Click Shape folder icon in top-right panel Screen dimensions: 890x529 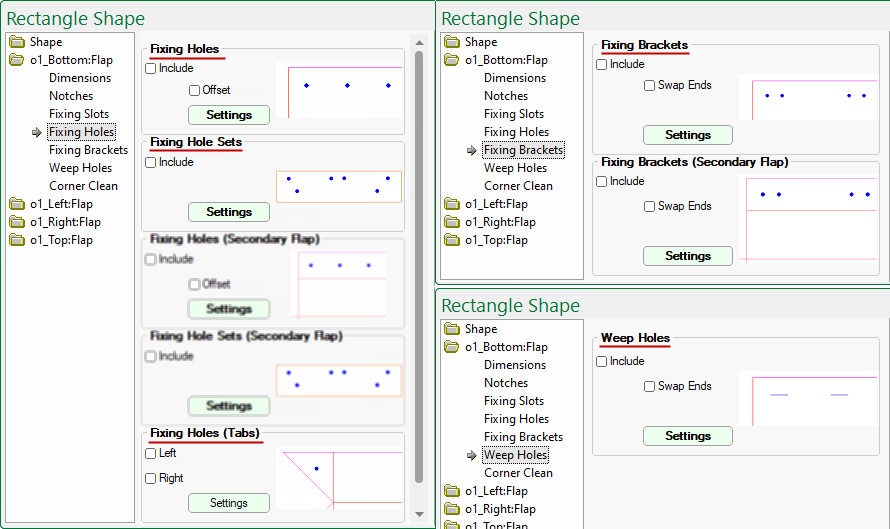(451, 42)
